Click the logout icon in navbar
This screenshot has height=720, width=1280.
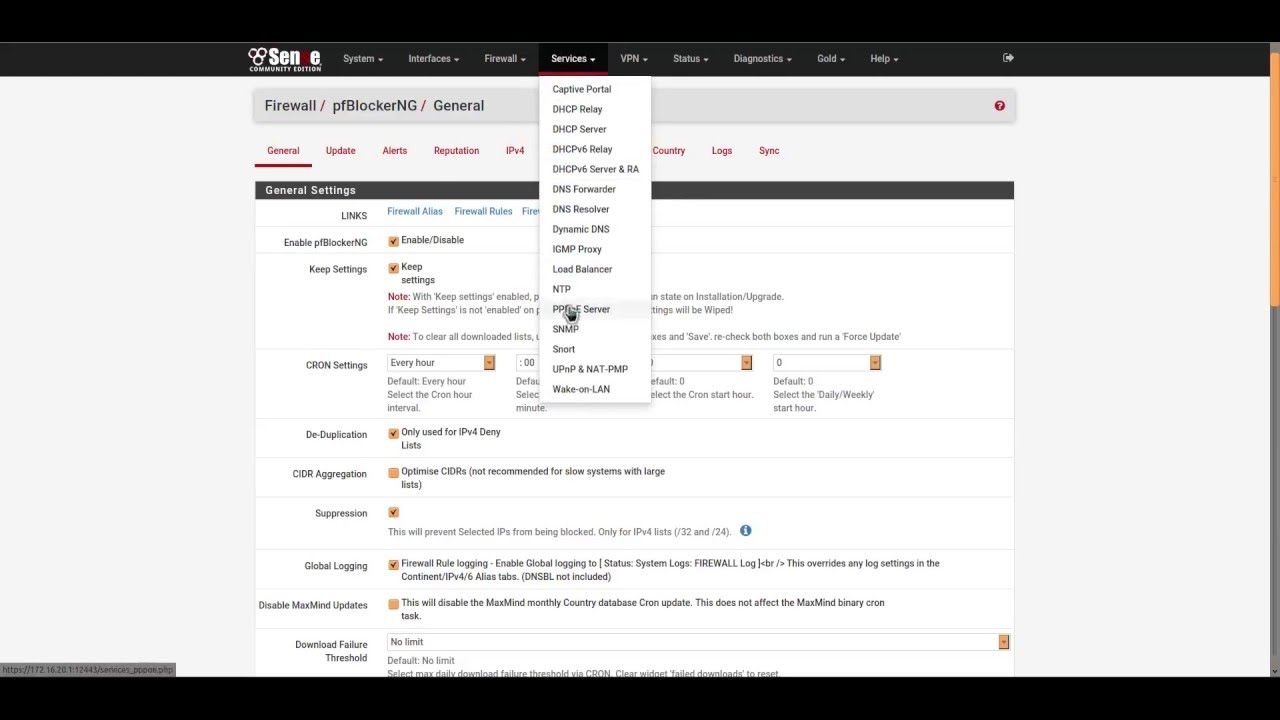click(1008, 58)
